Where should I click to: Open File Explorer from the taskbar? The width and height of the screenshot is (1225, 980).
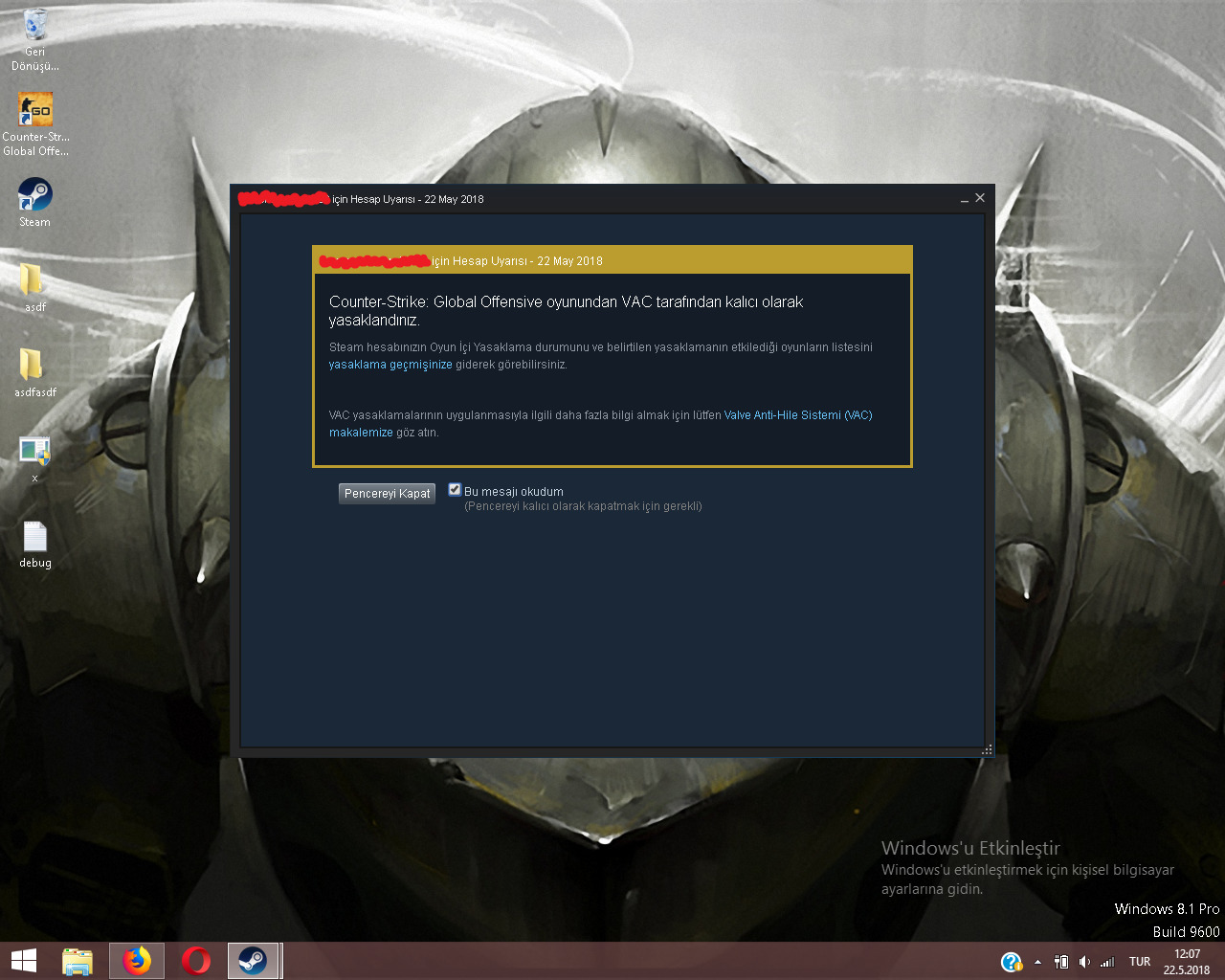[x=78, y=961]
